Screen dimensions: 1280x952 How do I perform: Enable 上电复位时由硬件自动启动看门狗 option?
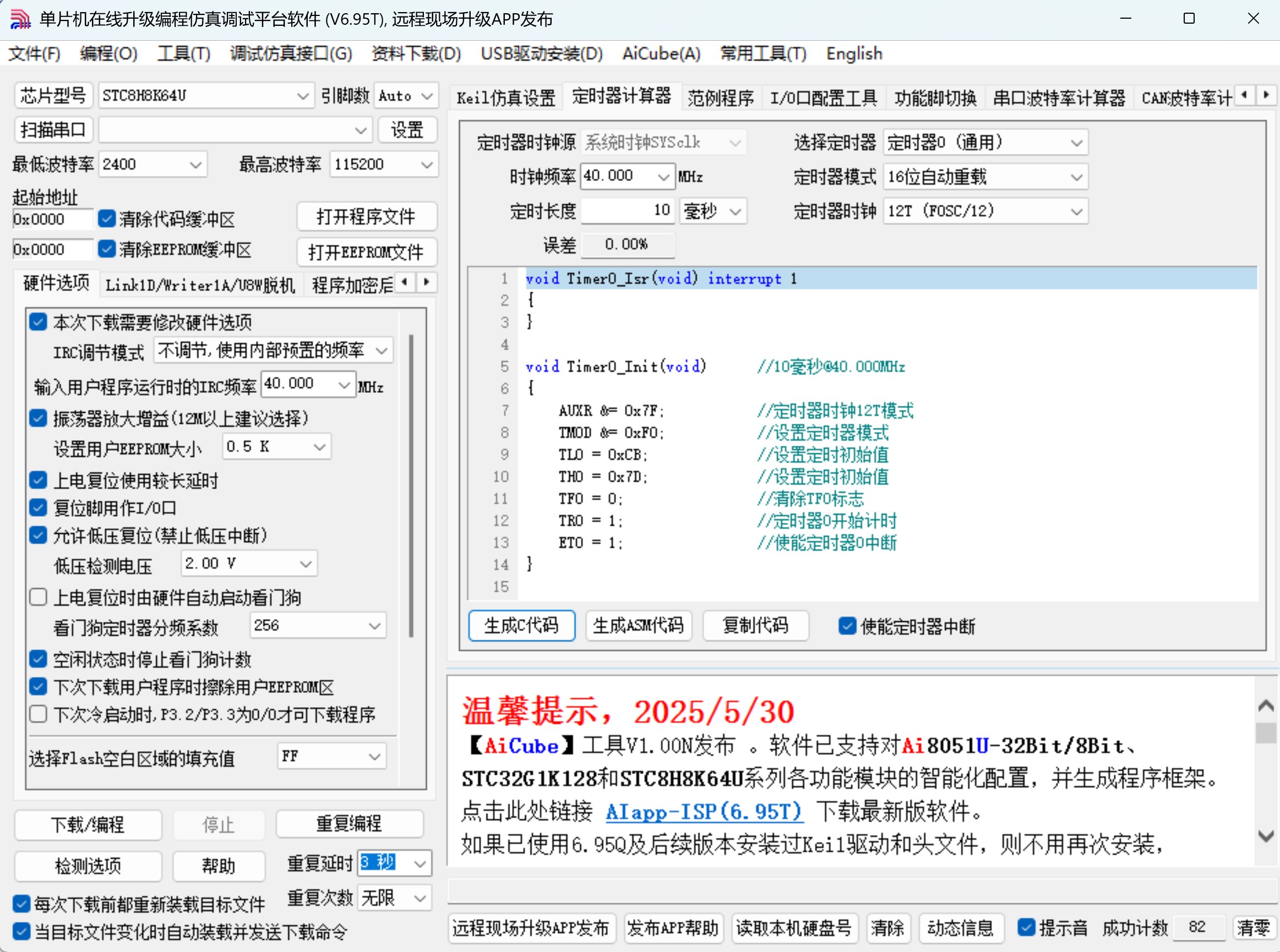(39, 597)
